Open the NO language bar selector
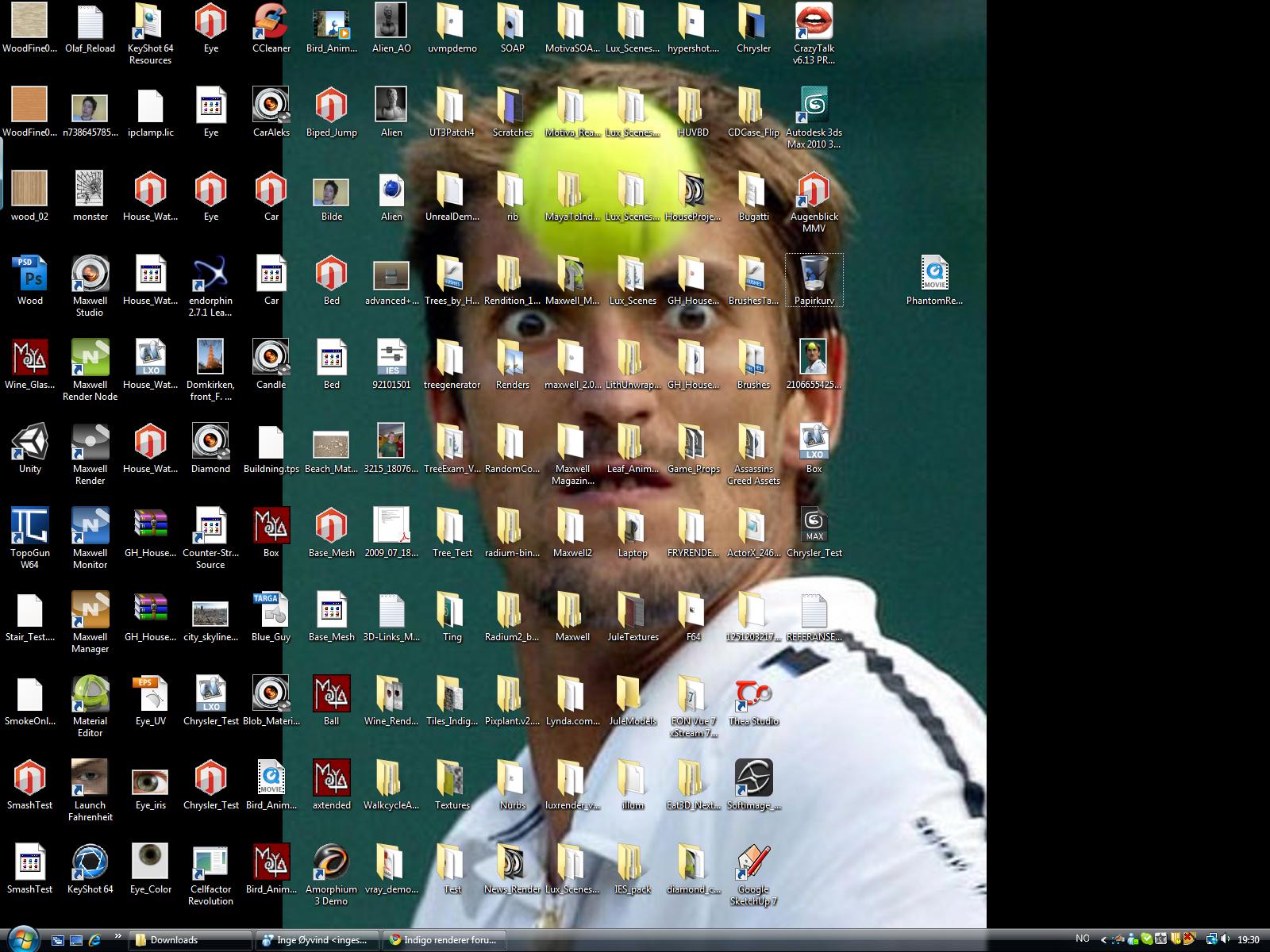The width and height of the screenshot is (1270, 952). tap(1082, 939)
